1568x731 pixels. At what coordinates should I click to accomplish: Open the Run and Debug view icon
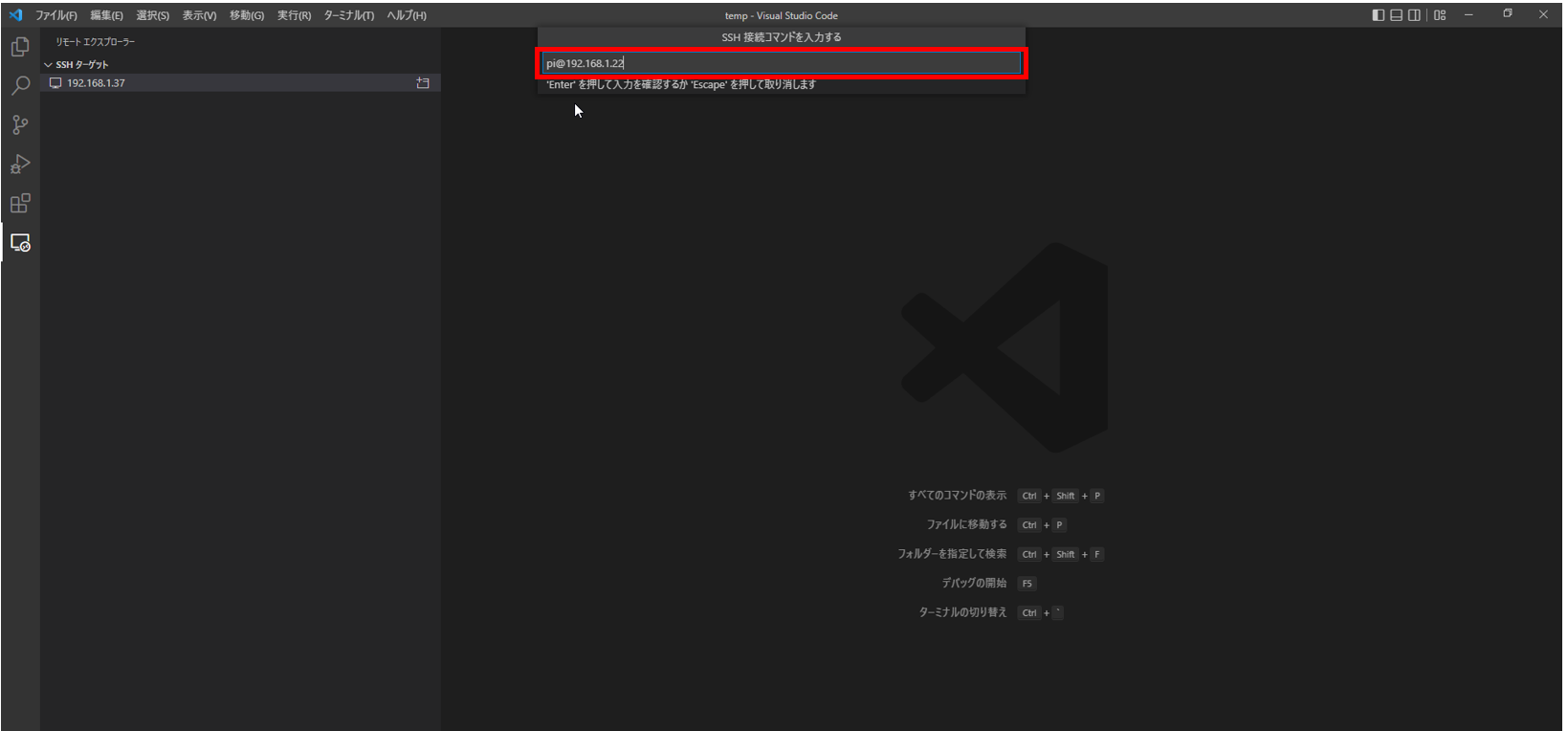[x=20, y=165]
